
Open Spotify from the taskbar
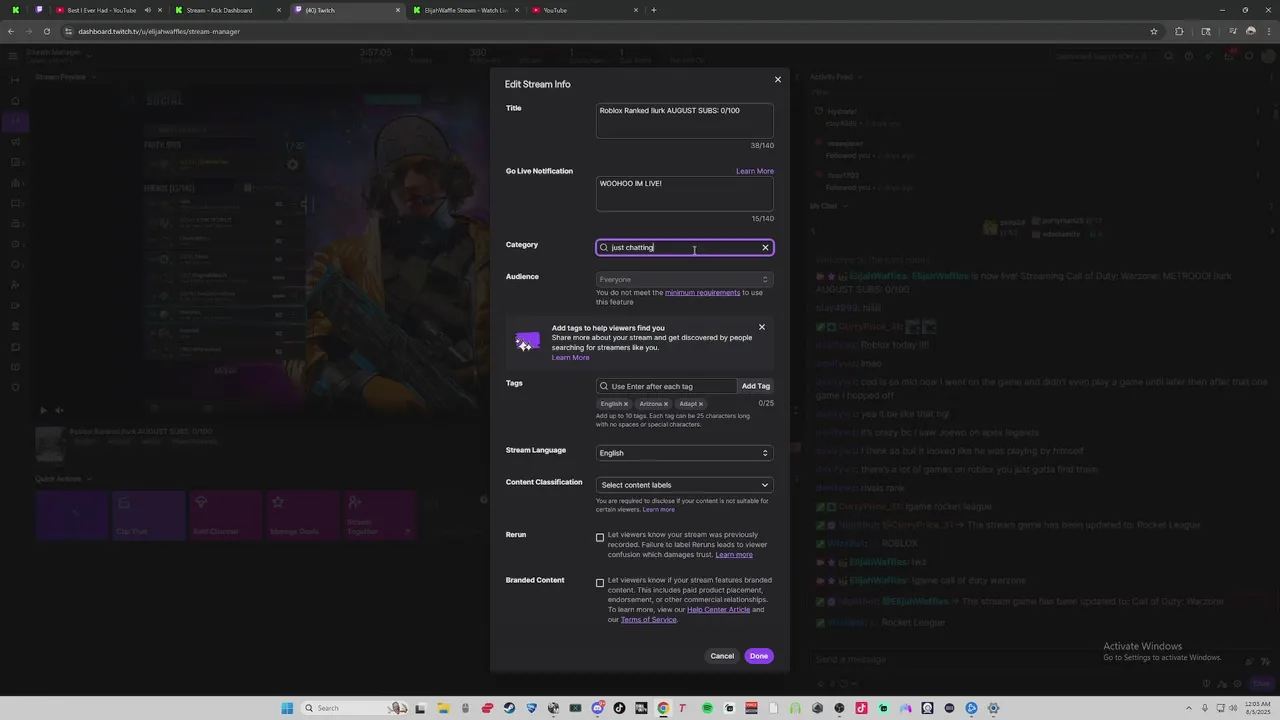(707, 708)
